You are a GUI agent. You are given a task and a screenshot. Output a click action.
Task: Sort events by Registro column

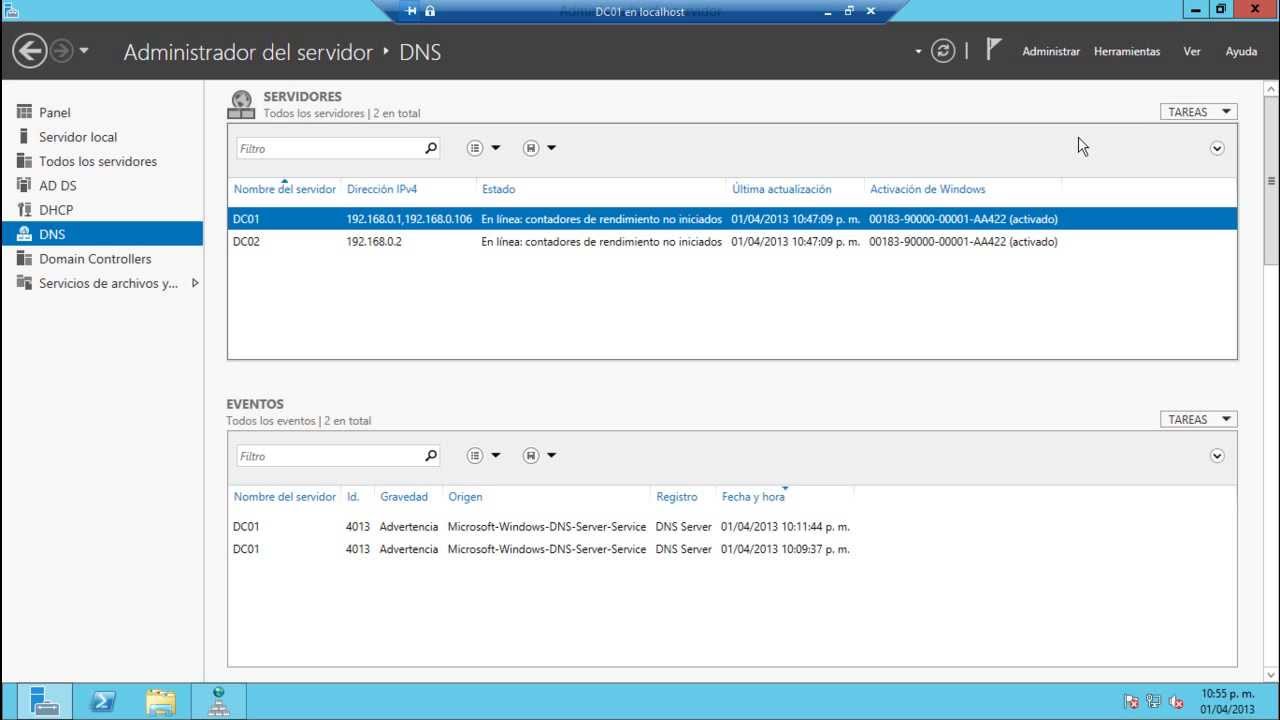point(677,497)
